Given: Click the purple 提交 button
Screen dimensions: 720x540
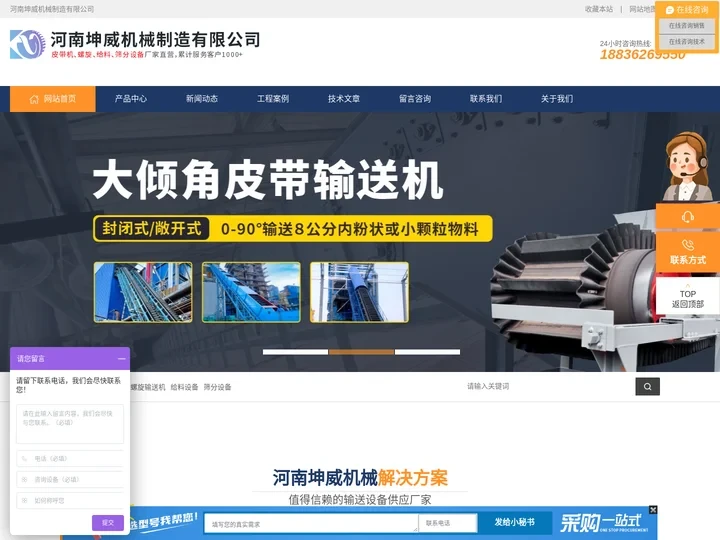Looking at the screenshot, I should tap(108, 523).
